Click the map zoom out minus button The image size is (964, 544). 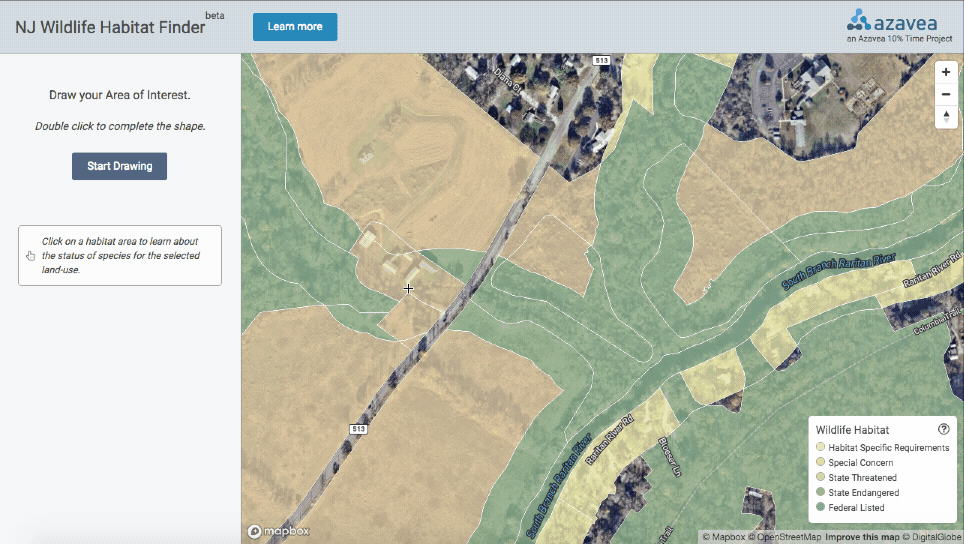(946, 95)
